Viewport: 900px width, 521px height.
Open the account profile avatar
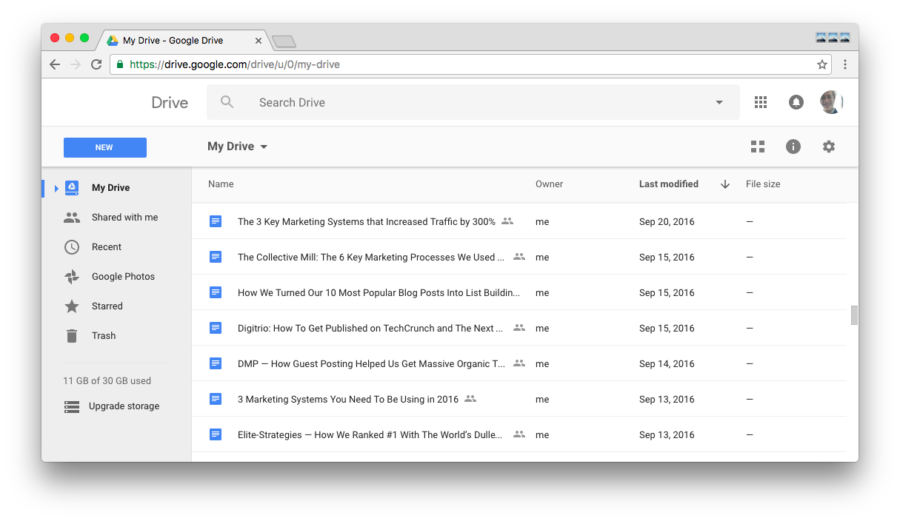click(831, 102)
